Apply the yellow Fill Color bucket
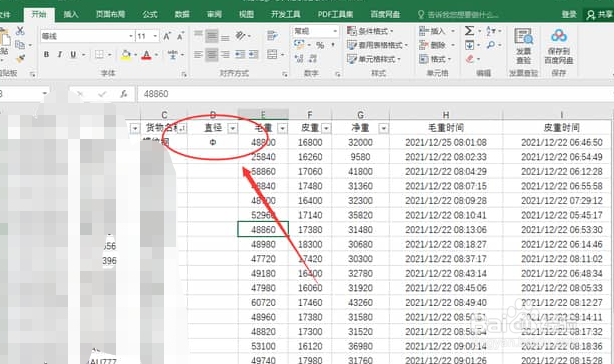The height and width of the screenshot is (364, 614). tap(126, 55)
